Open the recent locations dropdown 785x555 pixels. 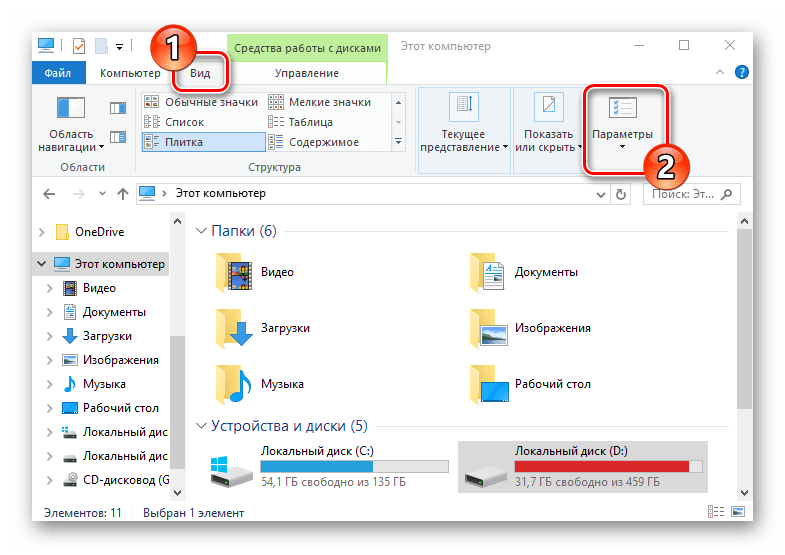[x=102, y=194]
